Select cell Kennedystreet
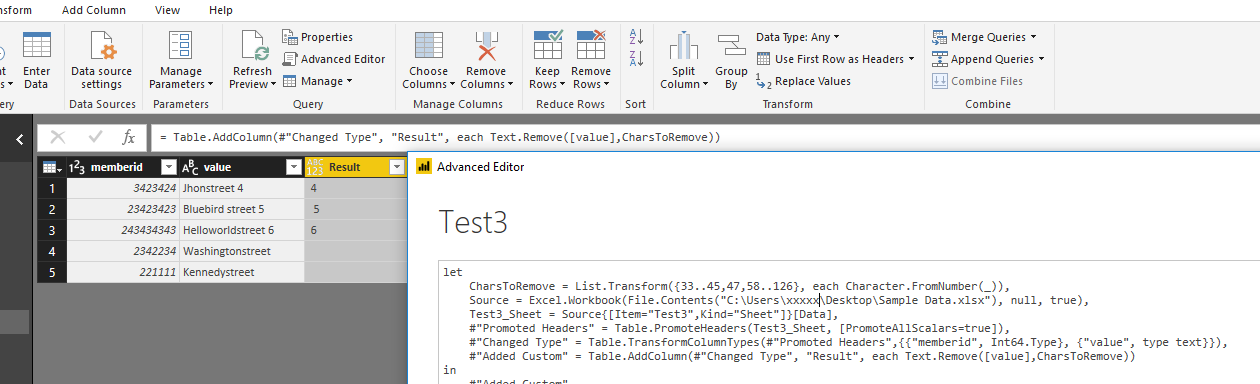Screen dimensions: 1260x384 241,272
